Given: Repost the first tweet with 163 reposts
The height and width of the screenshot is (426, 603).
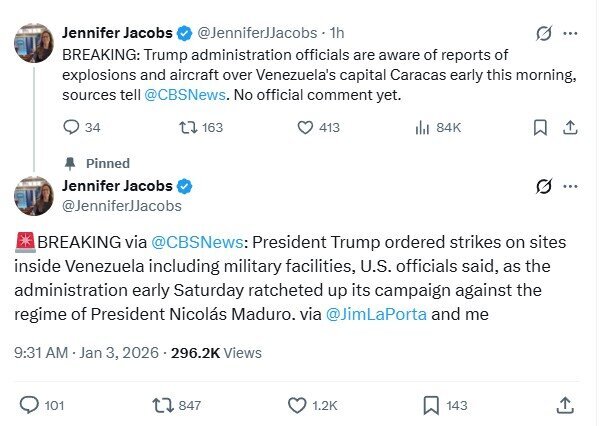Looking at the screenshot, I should click(186, 127).
